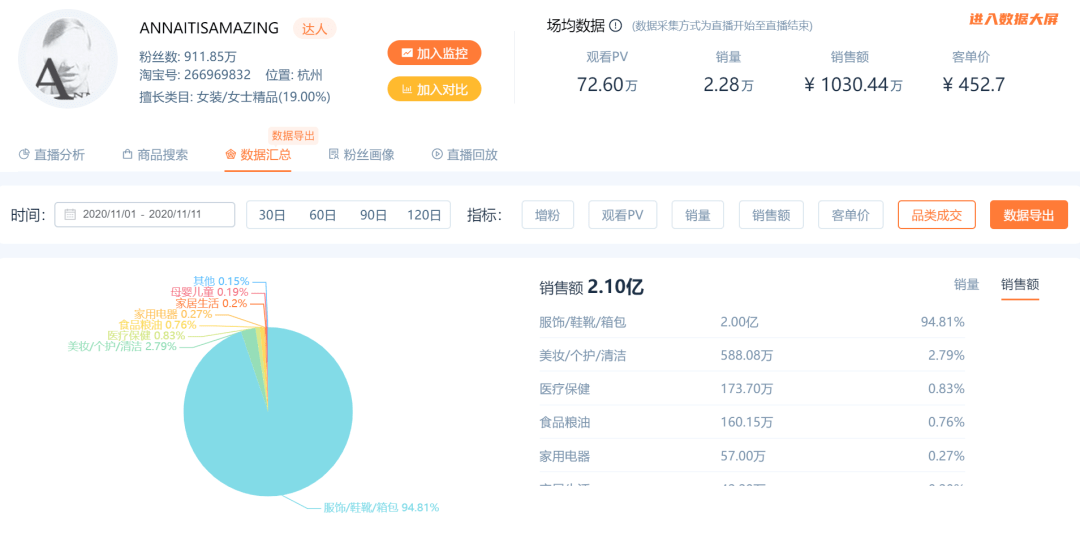1080x556 pixels.
Task: Open the info icon next to 场均数据
Action: pos(616,26)
